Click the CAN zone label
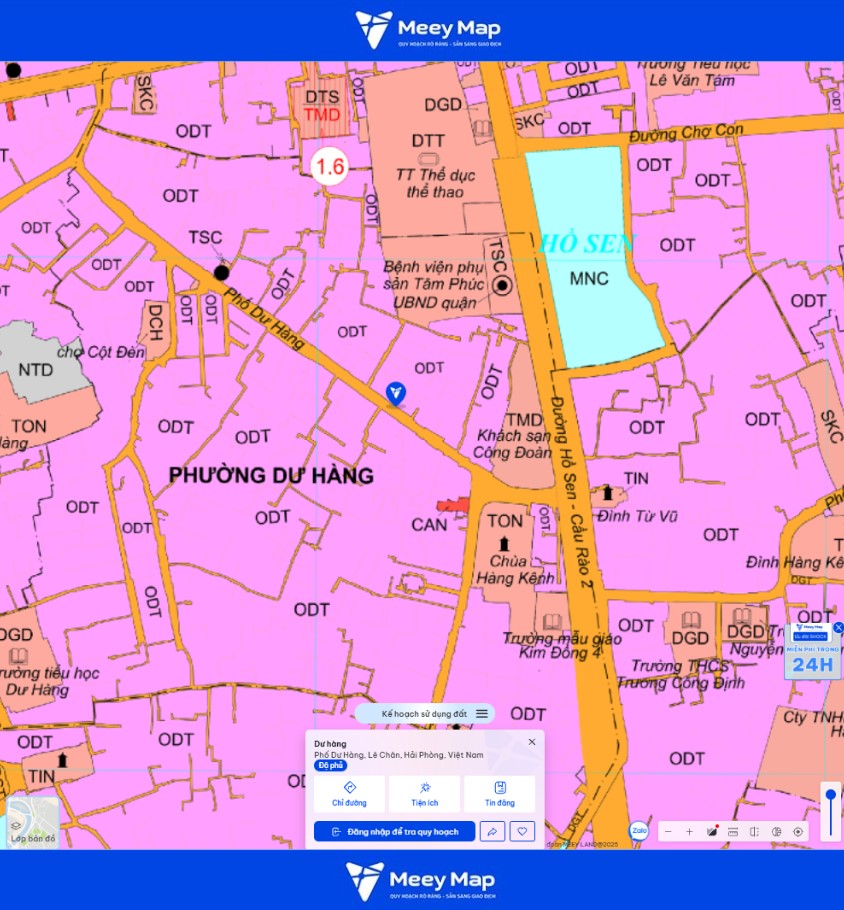The height and width of the screenshot is (910, 844). [429, 525]
